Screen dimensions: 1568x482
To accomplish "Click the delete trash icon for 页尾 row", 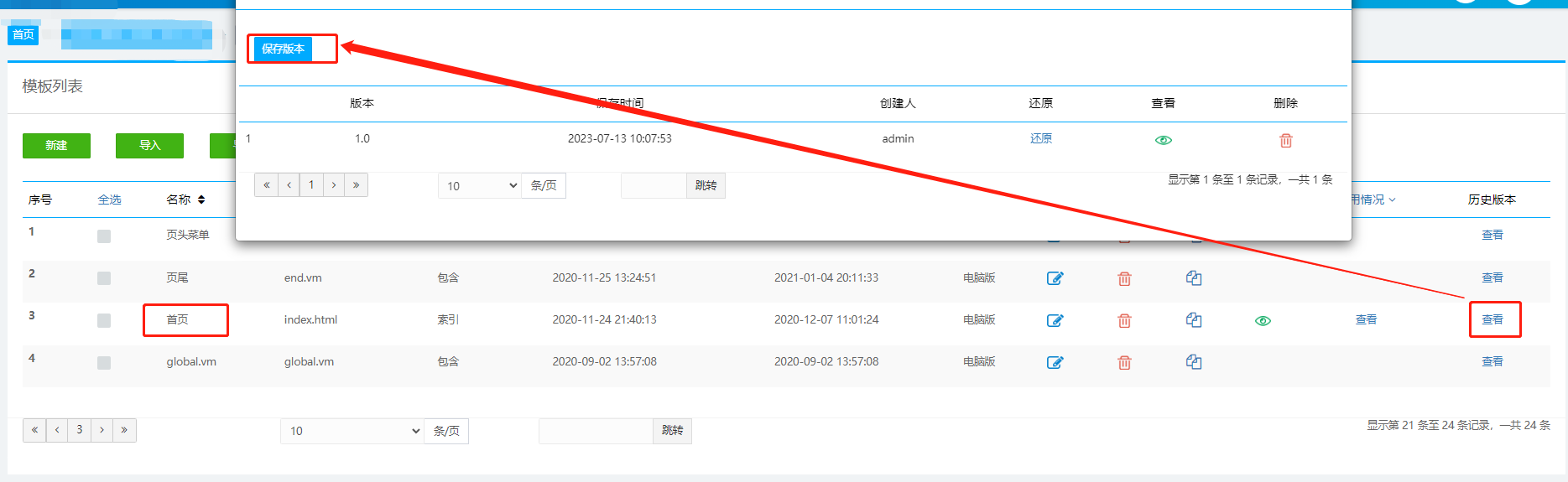I will 1124,278.
